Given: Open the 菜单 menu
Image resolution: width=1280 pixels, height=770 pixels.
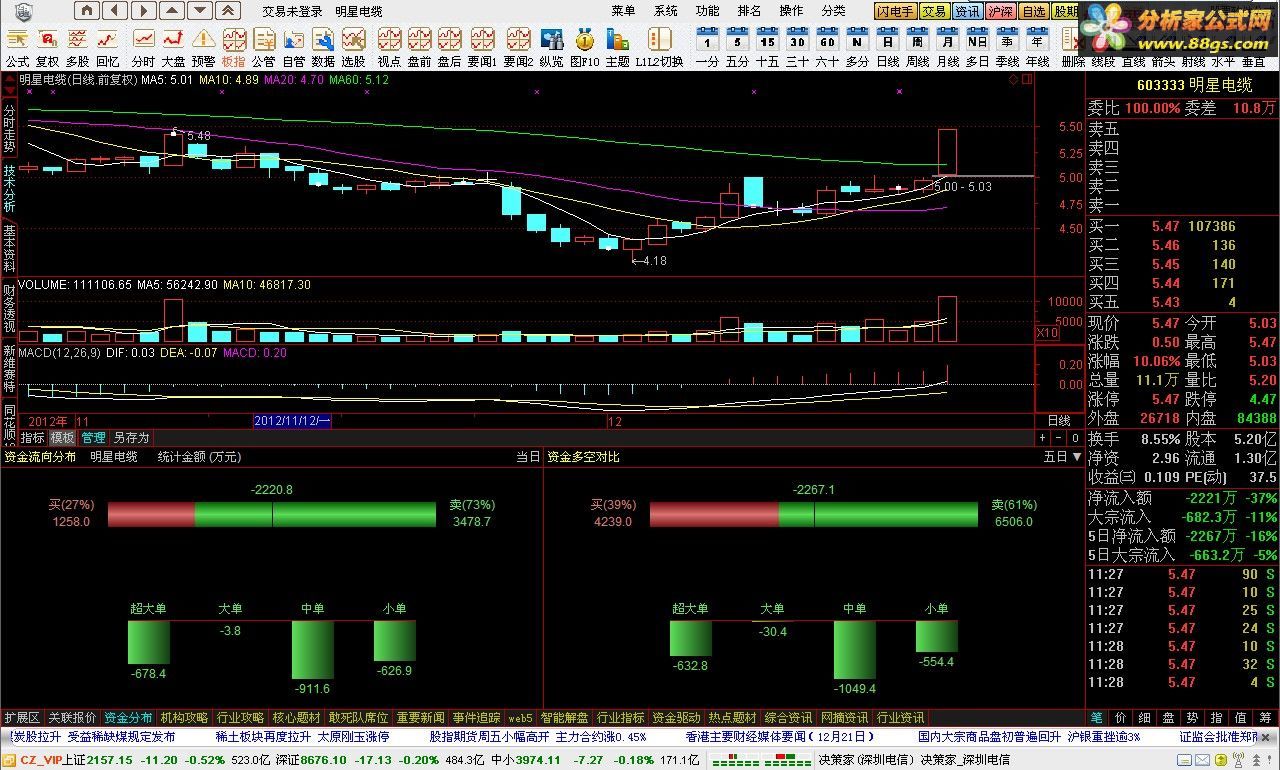Looking at the screenshot, I should click(623, 11).
